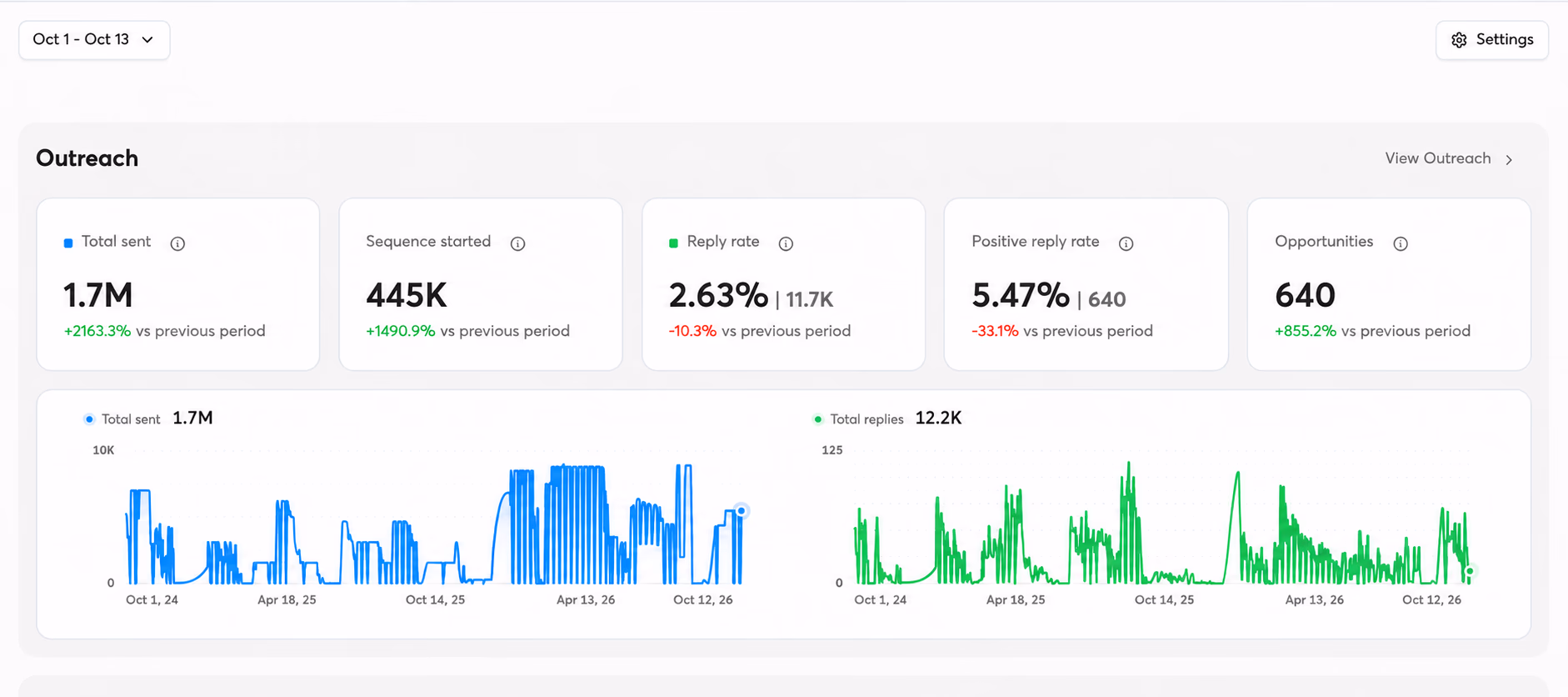Select the Sequence started 445K card
Image resolution: width=1568 pixels, height=697 pixels.
pos(481,284)
